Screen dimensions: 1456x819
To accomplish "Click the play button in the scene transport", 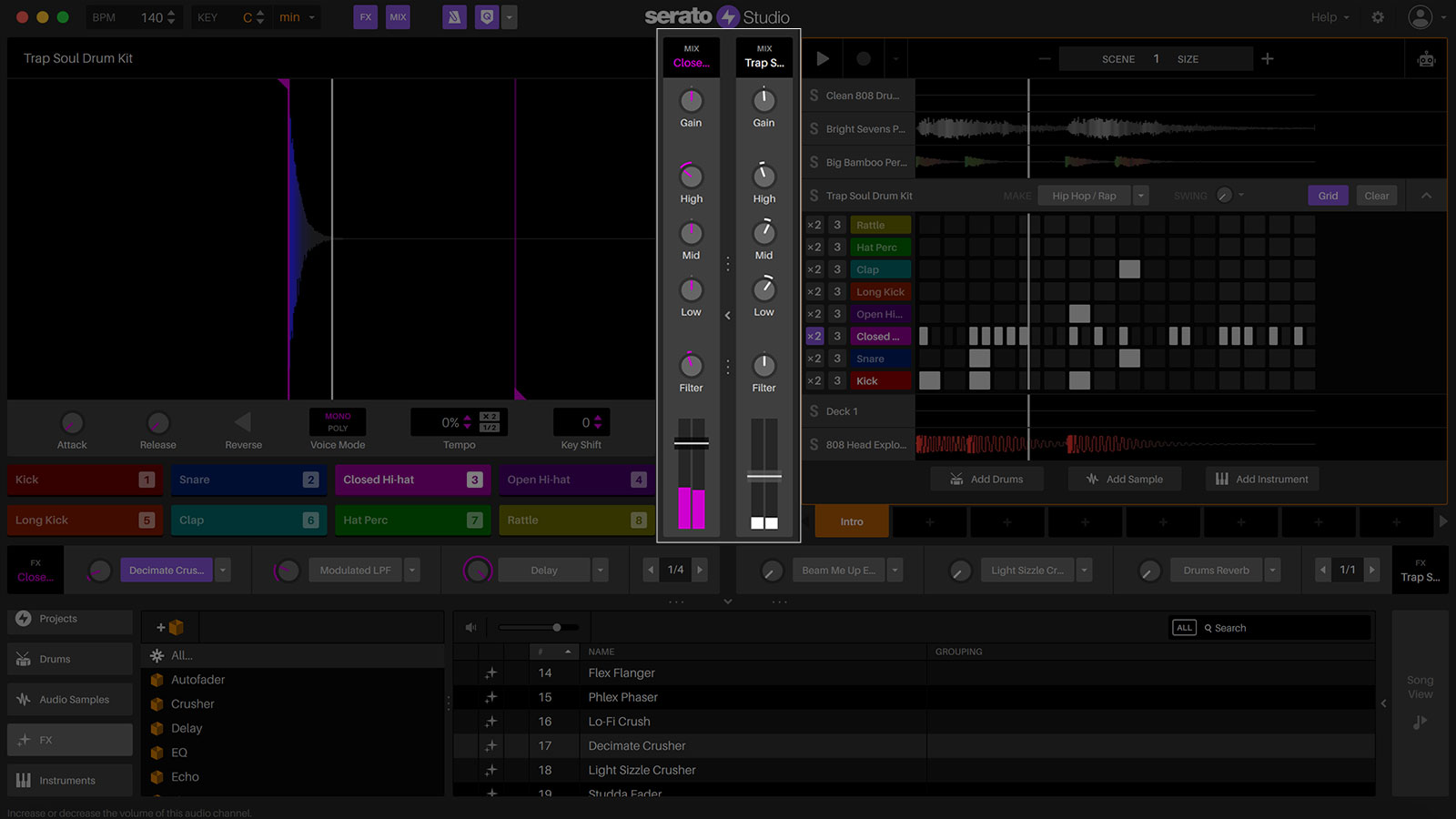I will click(823, 58).
